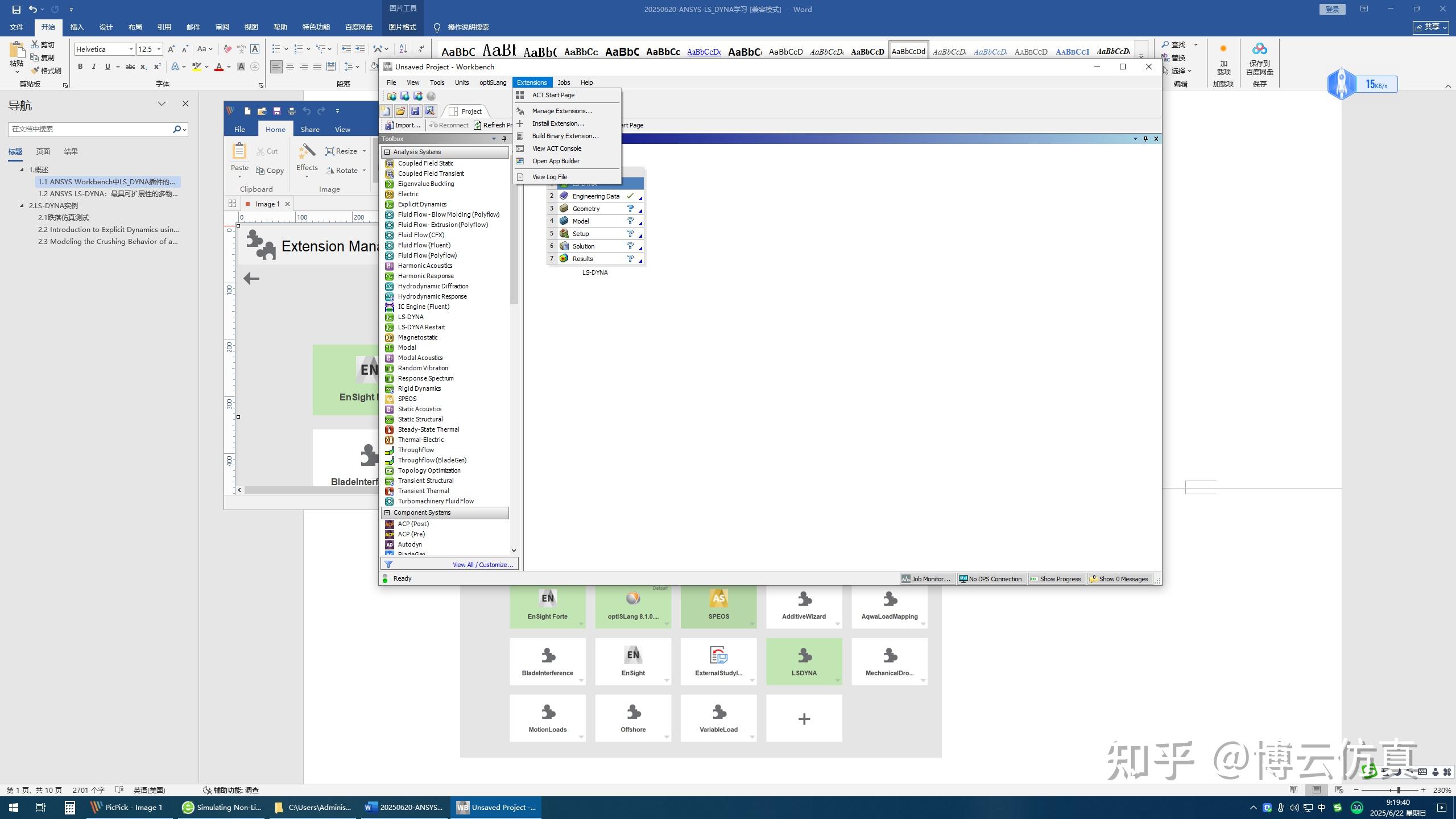Click the Fluid Flow (Fluent) system icon
1456x819 pixels.
[390, 245]
